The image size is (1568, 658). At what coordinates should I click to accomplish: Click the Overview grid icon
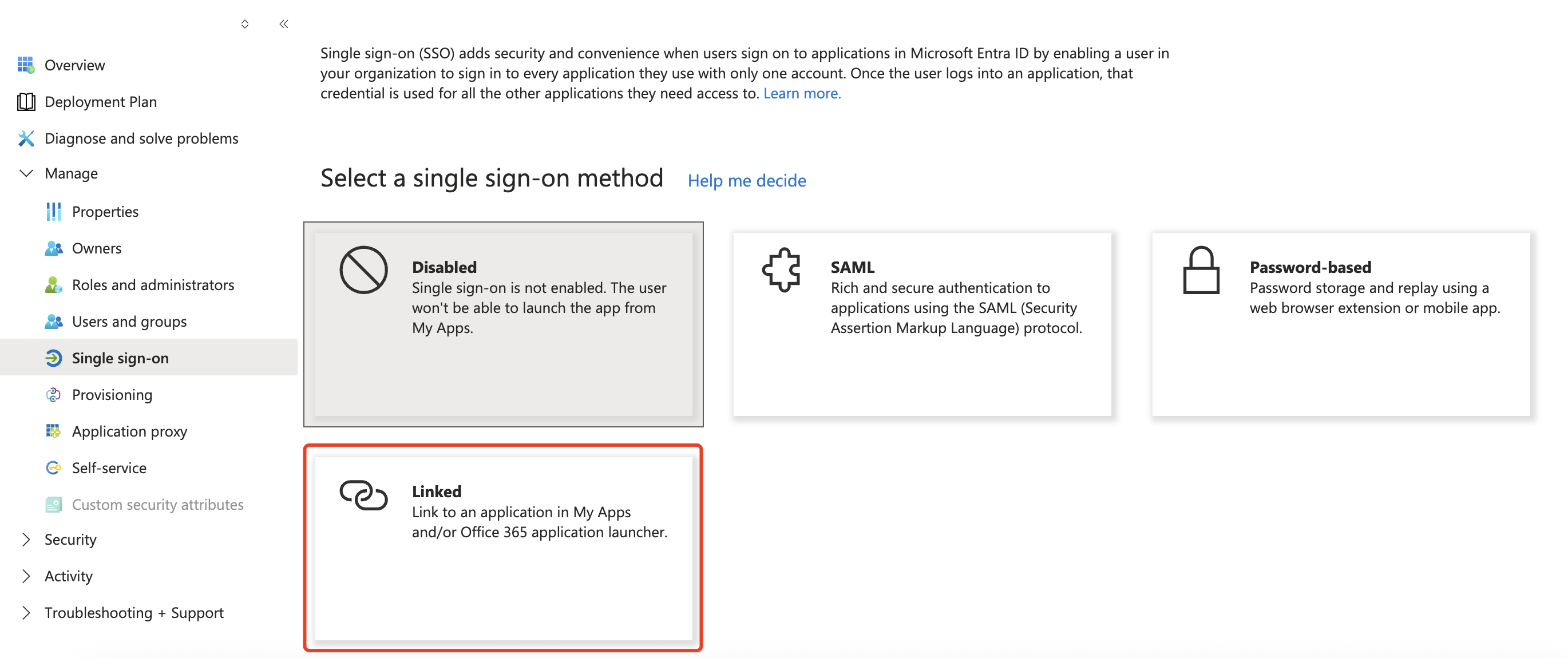(26, 65)
